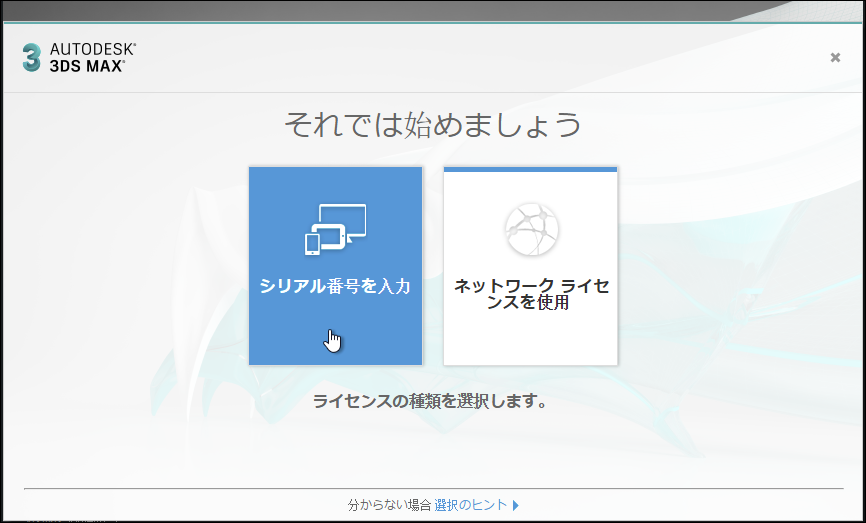Click the 分からない場合 text
Viewport: 866px width, 523px height.
389,506
